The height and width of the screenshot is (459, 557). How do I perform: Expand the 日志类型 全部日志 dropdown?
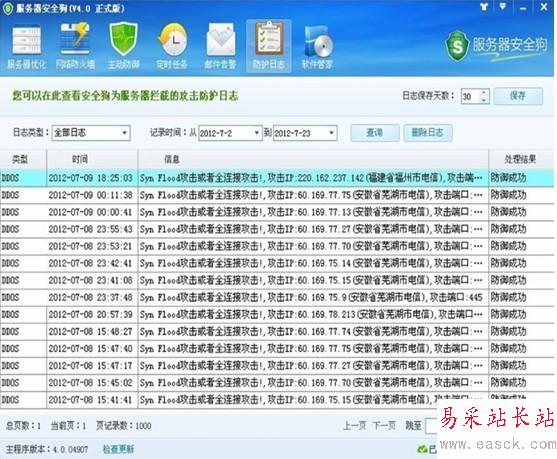[124, 133]
